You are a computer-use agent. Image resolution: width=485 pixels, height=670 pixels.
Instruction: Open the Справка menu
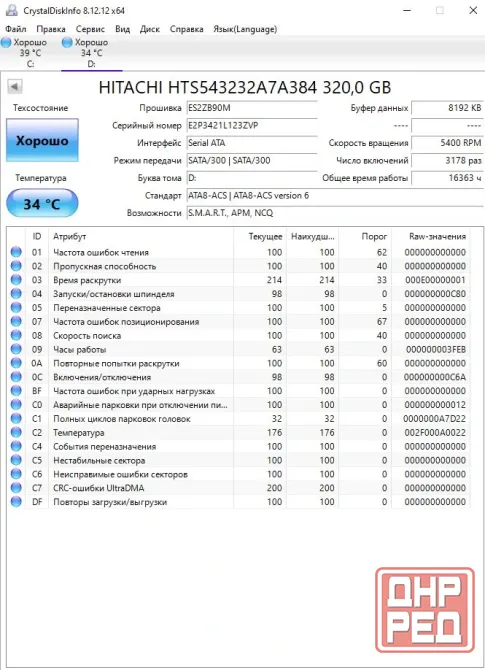click(x=186, y=29)
